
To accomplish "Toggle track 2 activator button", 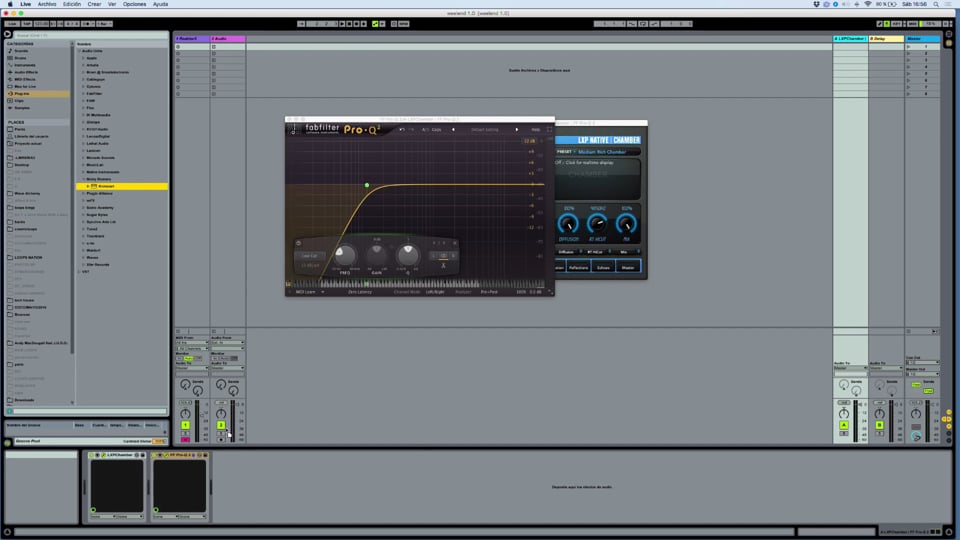I will click(220, 425).
